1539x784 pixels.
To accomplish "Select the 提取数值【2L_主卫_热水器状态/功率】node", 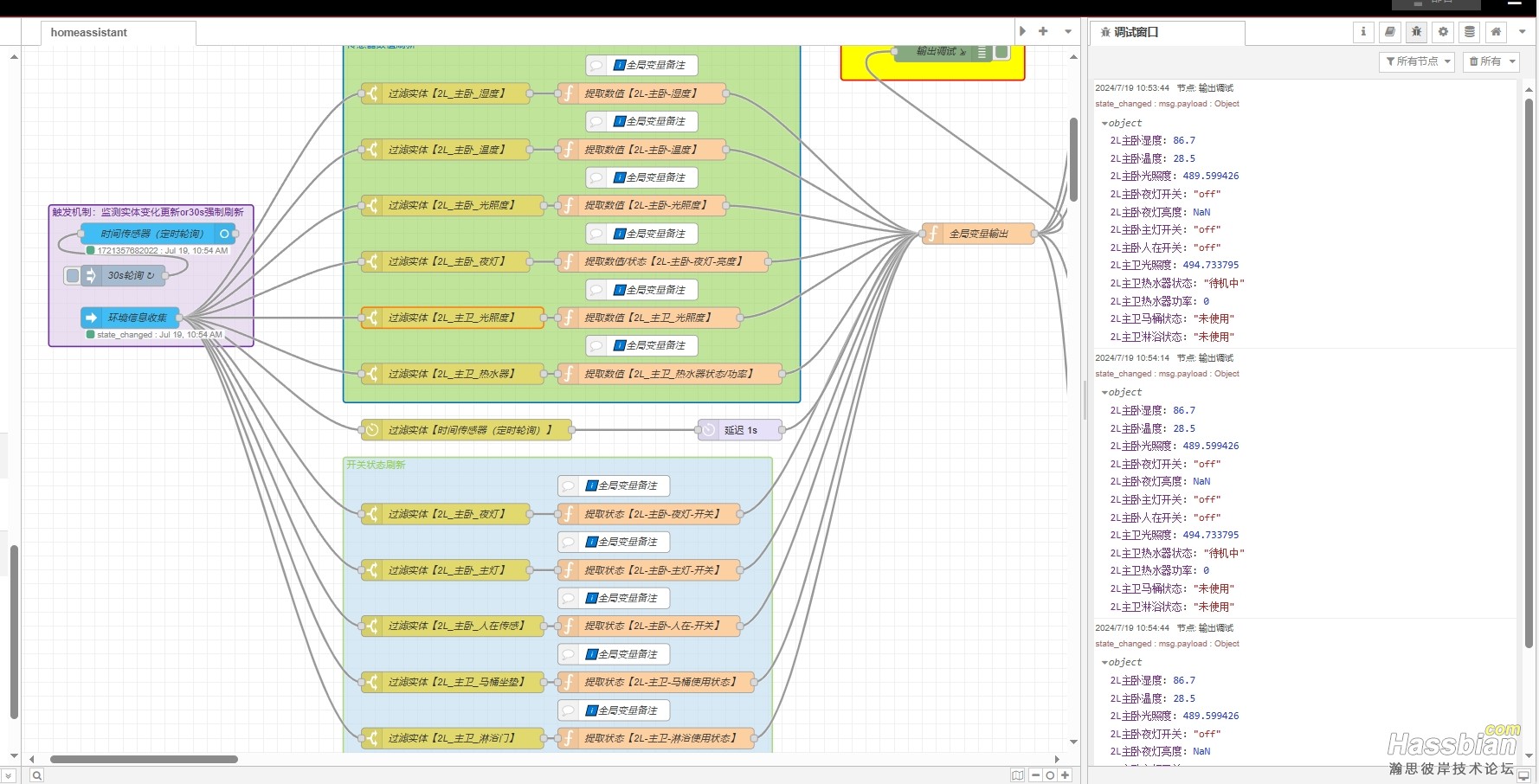I will 670,374.
